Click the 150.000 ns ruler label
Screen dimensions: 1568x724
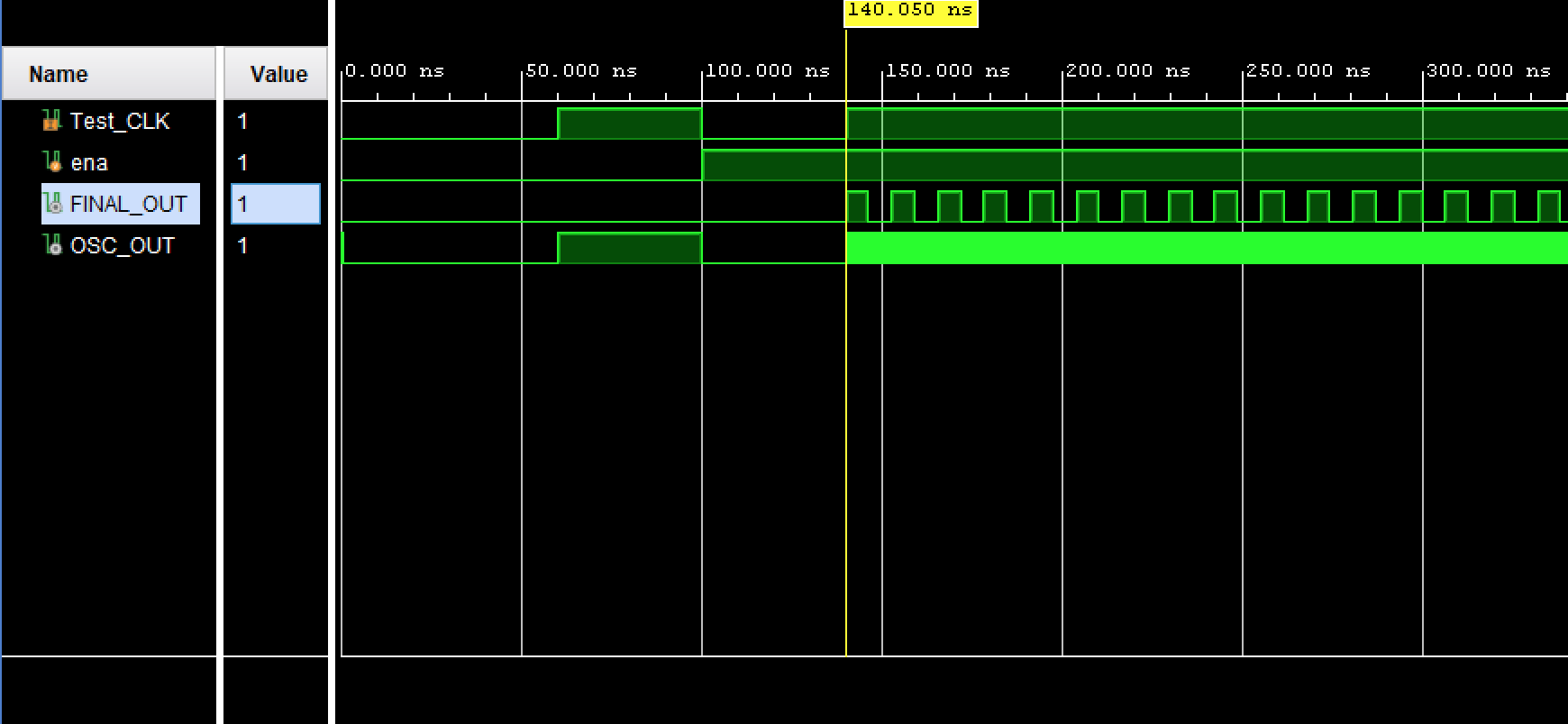coord(948,70)
